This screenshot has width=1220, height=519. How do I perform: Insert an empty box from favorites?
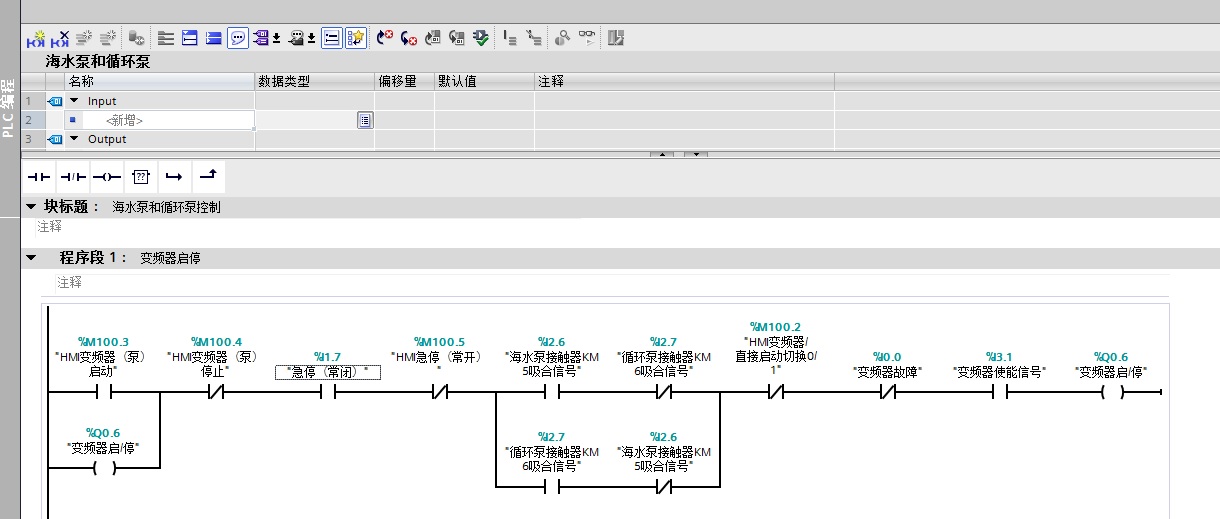(141, 177)
